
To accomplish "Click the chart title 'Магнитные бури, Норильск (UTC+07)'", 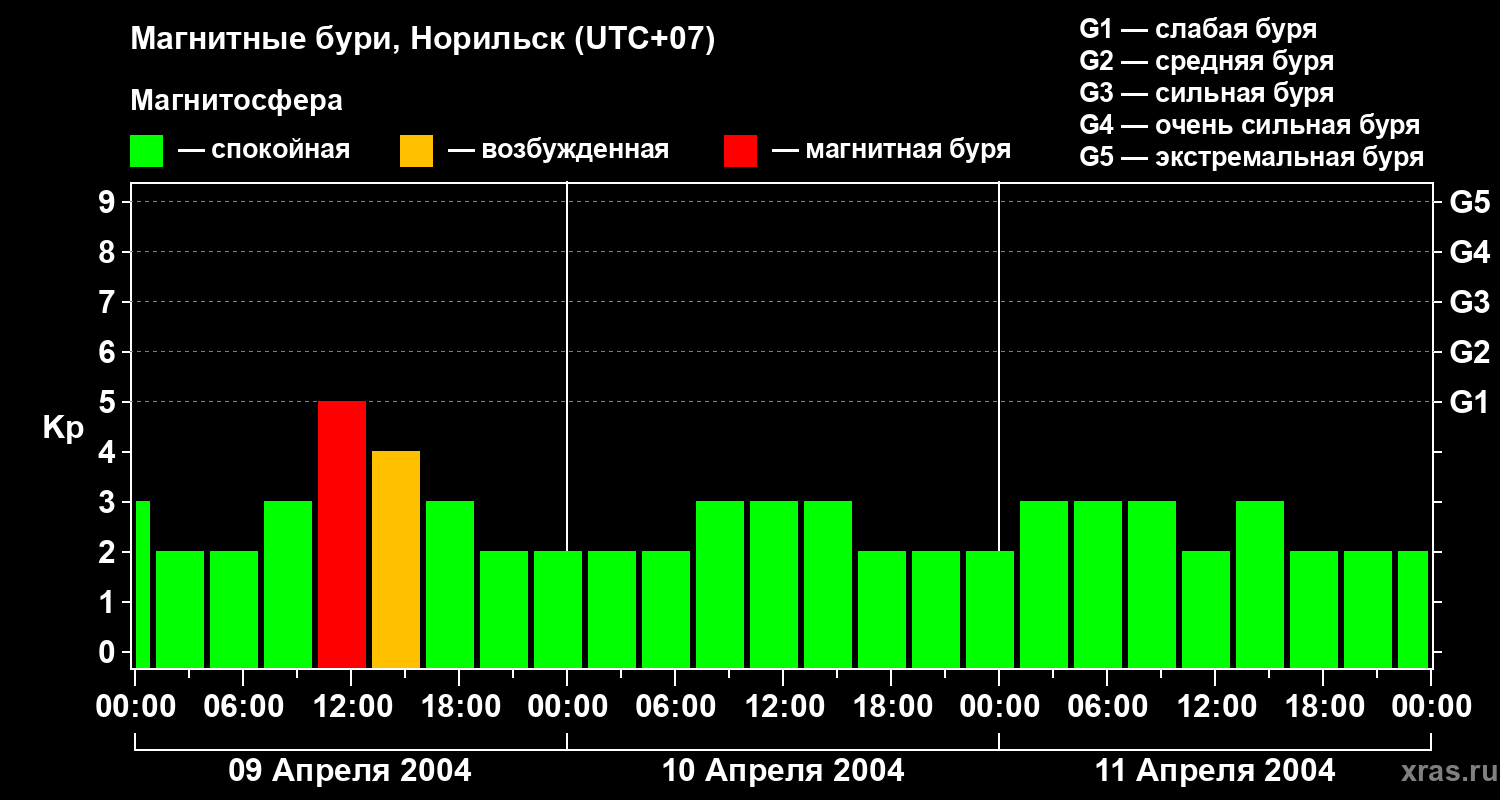I will (x=423, y=41).
